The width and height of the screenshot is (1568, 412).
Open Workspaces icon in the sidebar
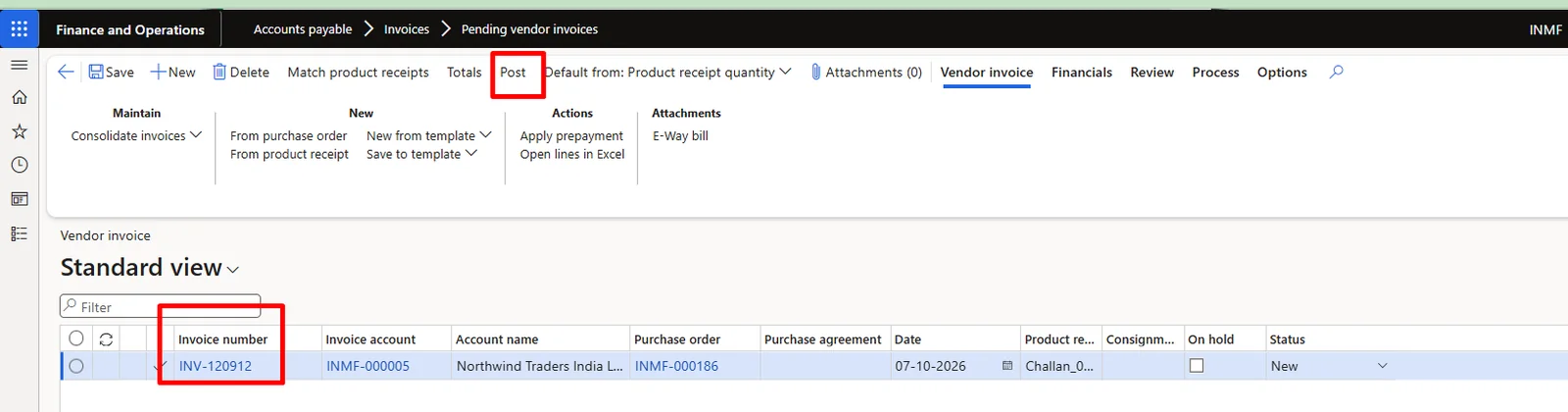19,199
